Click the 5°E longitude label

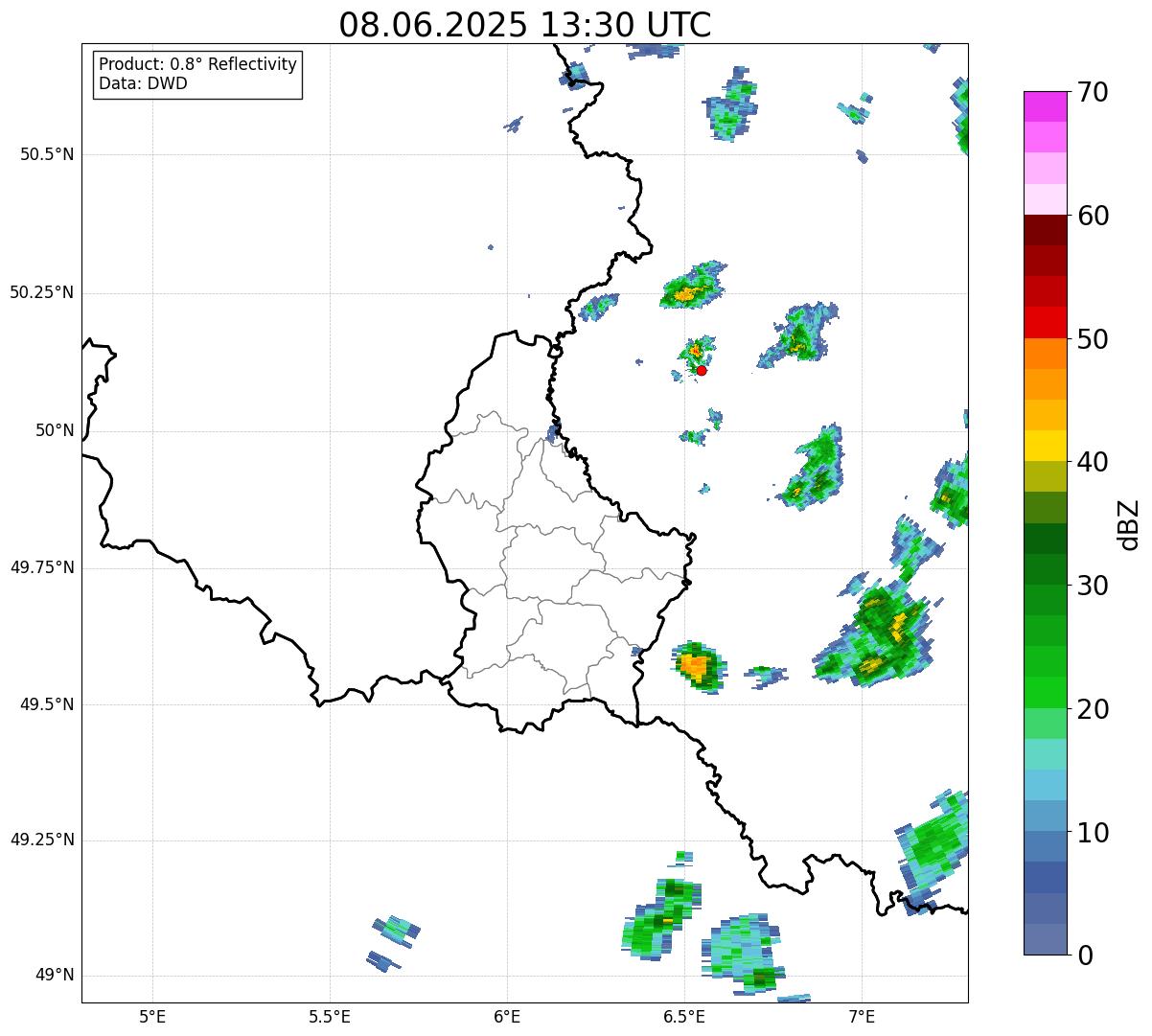(x=152, y=1016)
